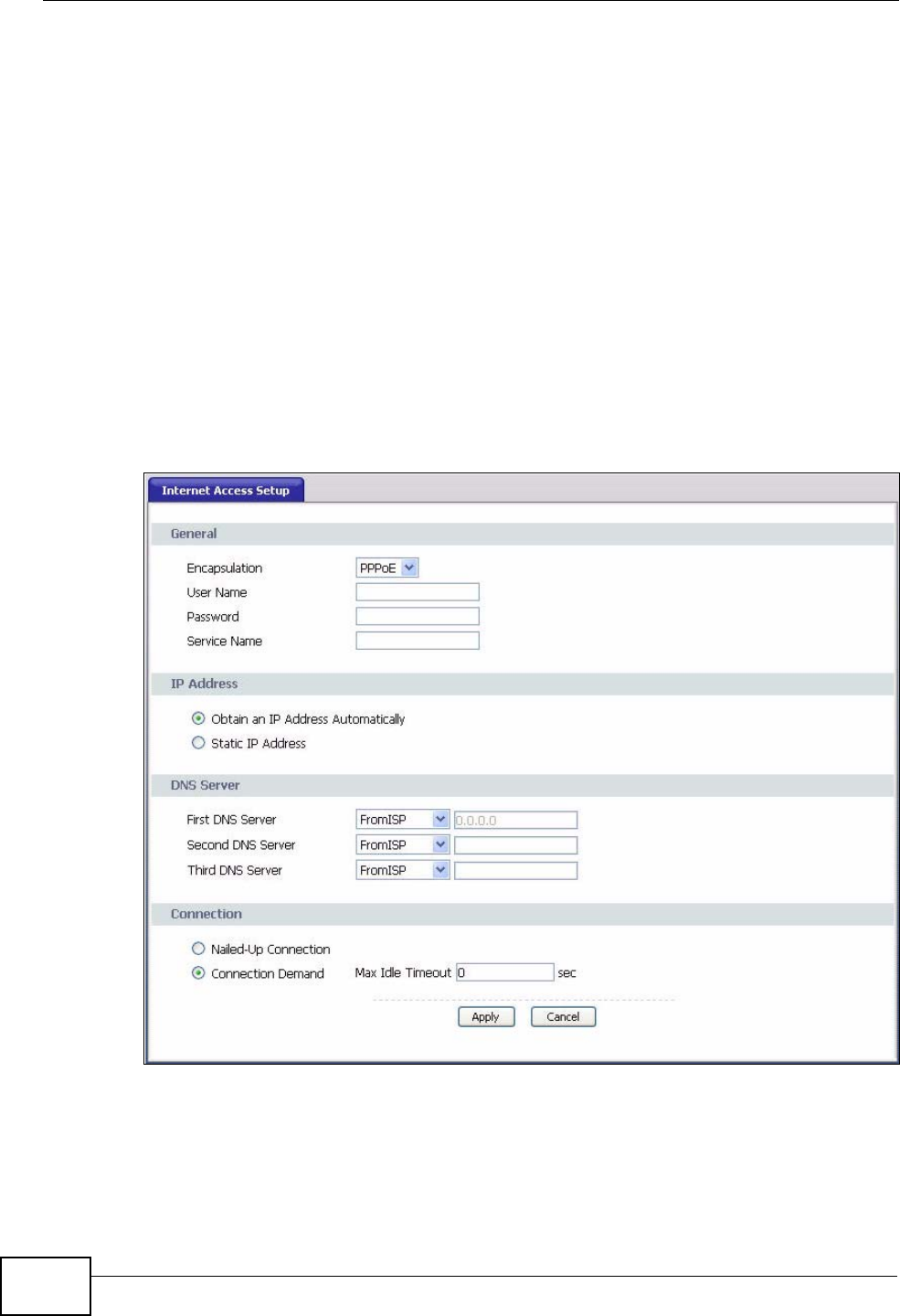Click the Service Name label

coord(225,642)
